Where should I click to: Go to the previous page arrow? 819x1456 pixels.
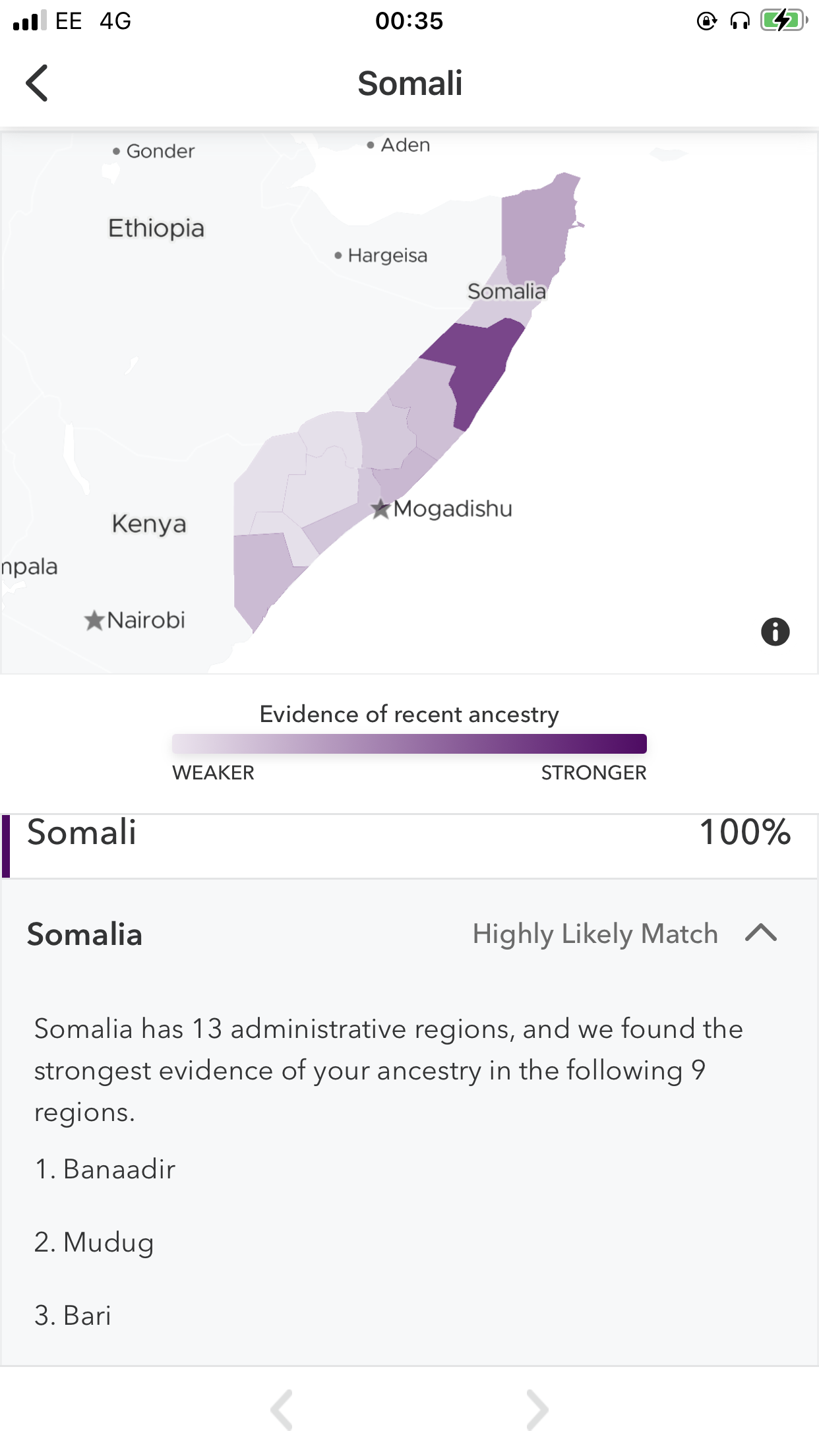point(282,1410)
